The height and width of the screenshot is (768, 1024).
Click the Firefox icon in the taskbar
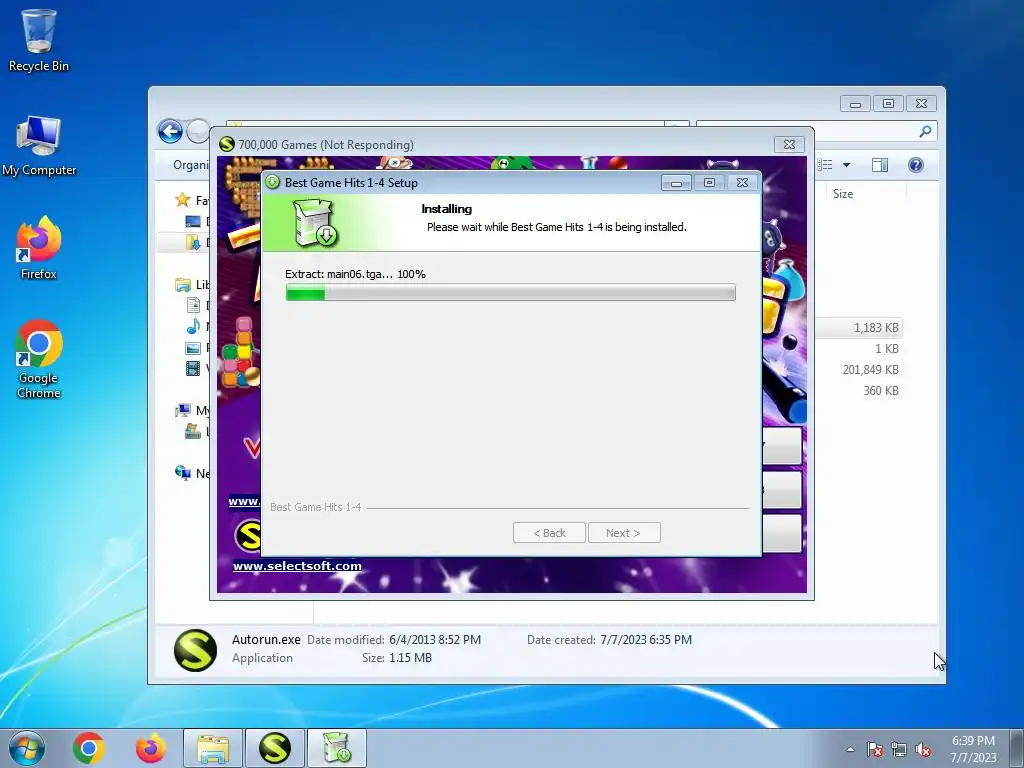pyautogui.click(x=151, y=748)
